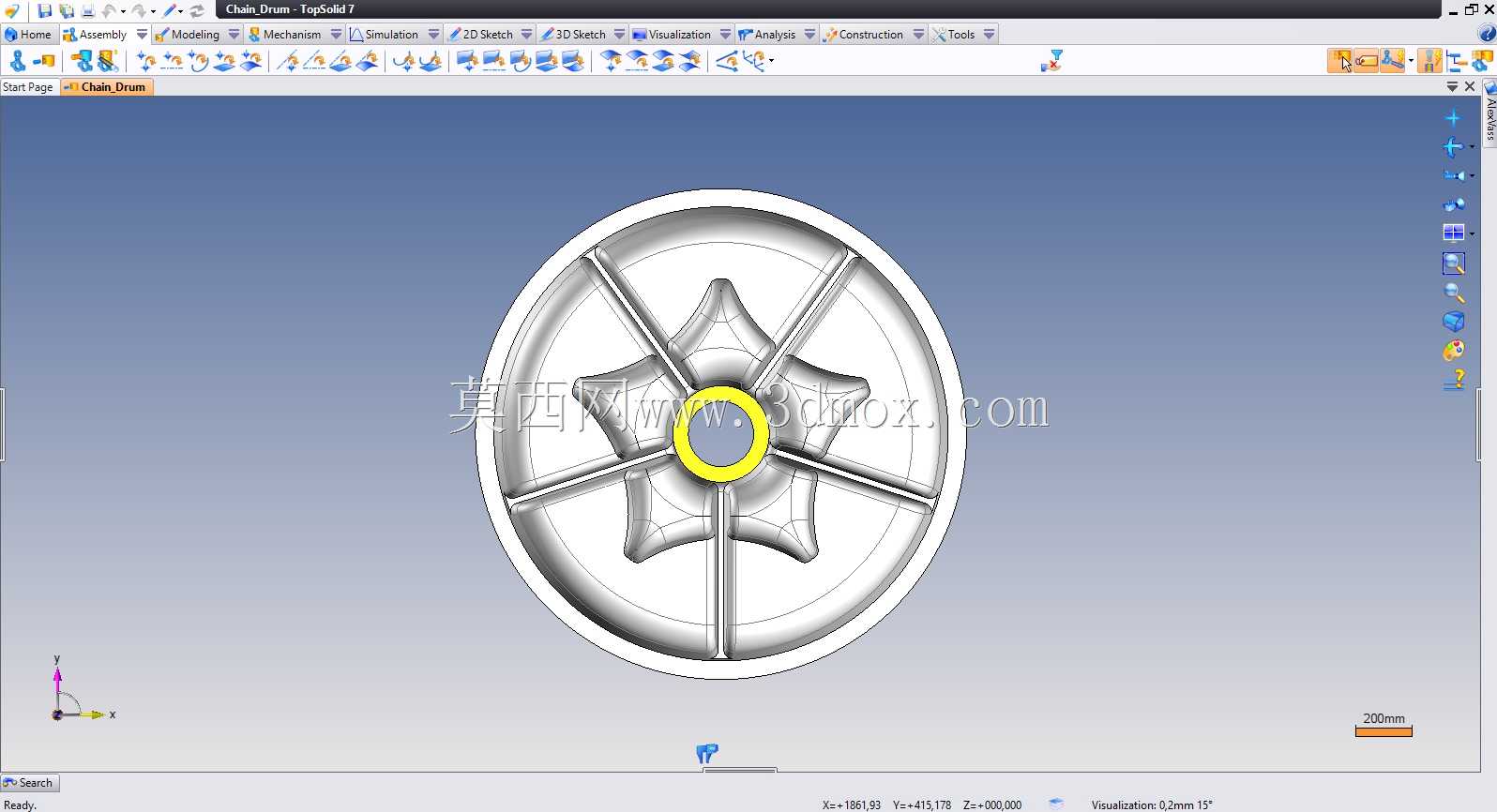The image size is (1497, 812).
Task: Open the AlexVass side panel tab
Action: (1489, 113)
